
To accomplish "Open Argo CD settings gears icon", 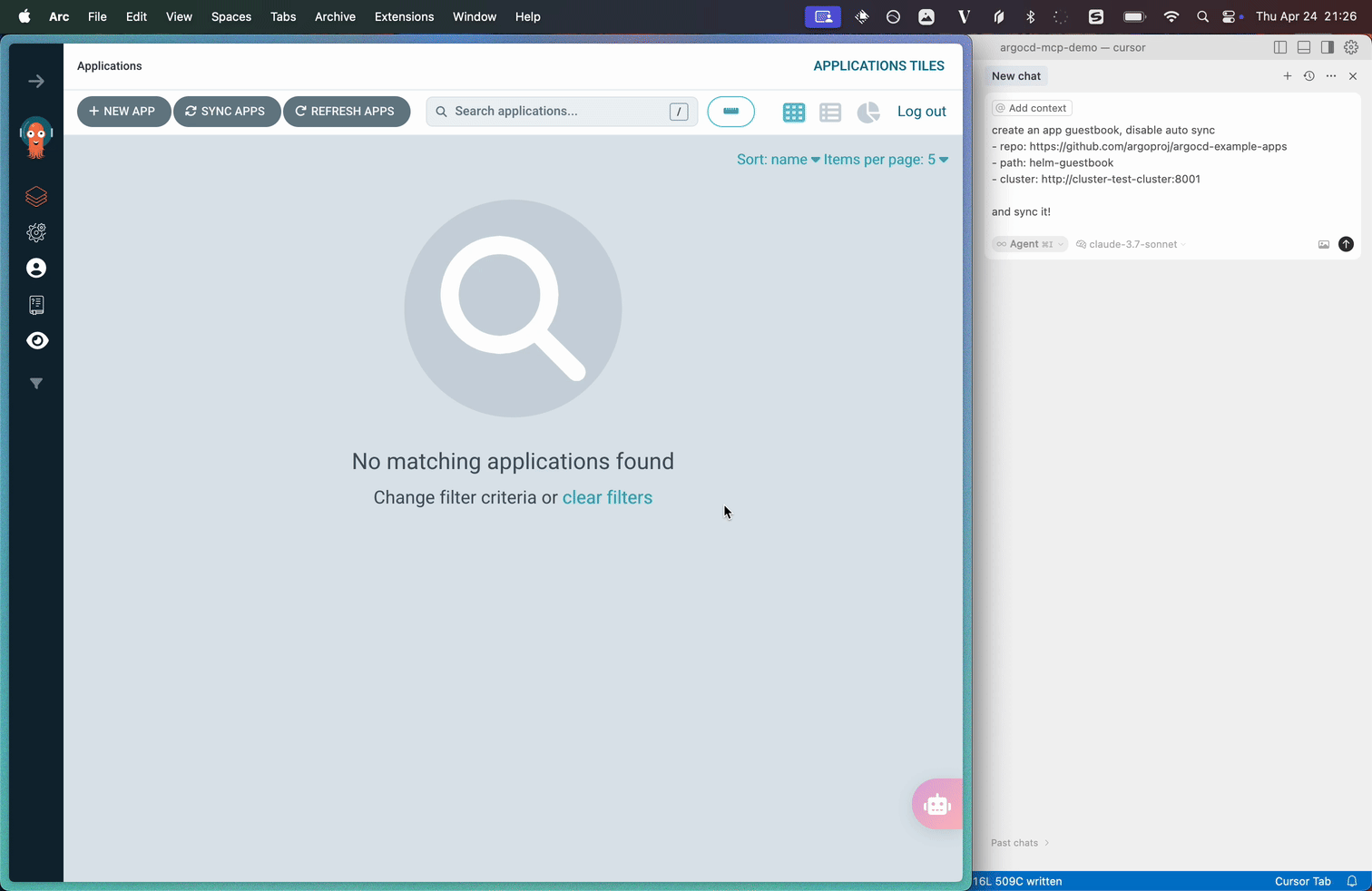I will [x=36, y=233].
